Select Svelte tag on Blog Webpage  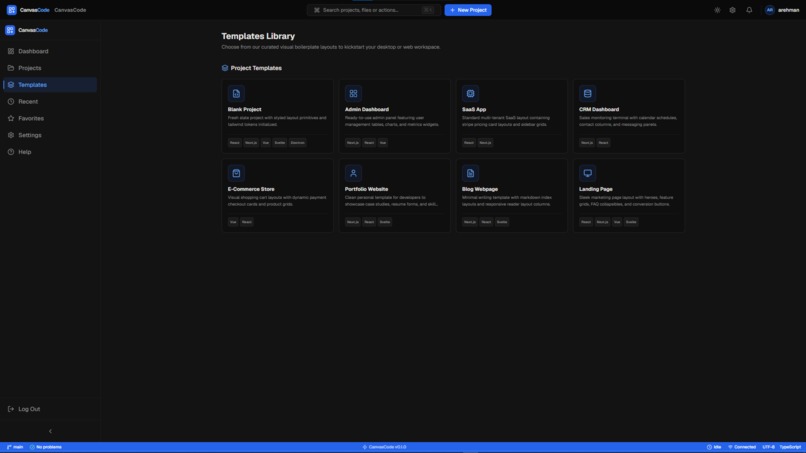502,222
